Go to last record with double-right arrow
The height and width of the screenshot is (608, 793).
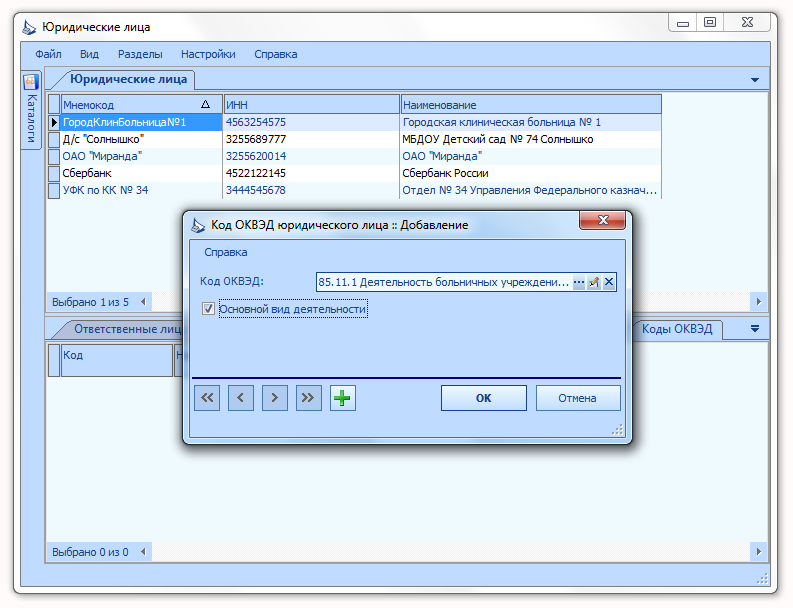coord(309,398)
